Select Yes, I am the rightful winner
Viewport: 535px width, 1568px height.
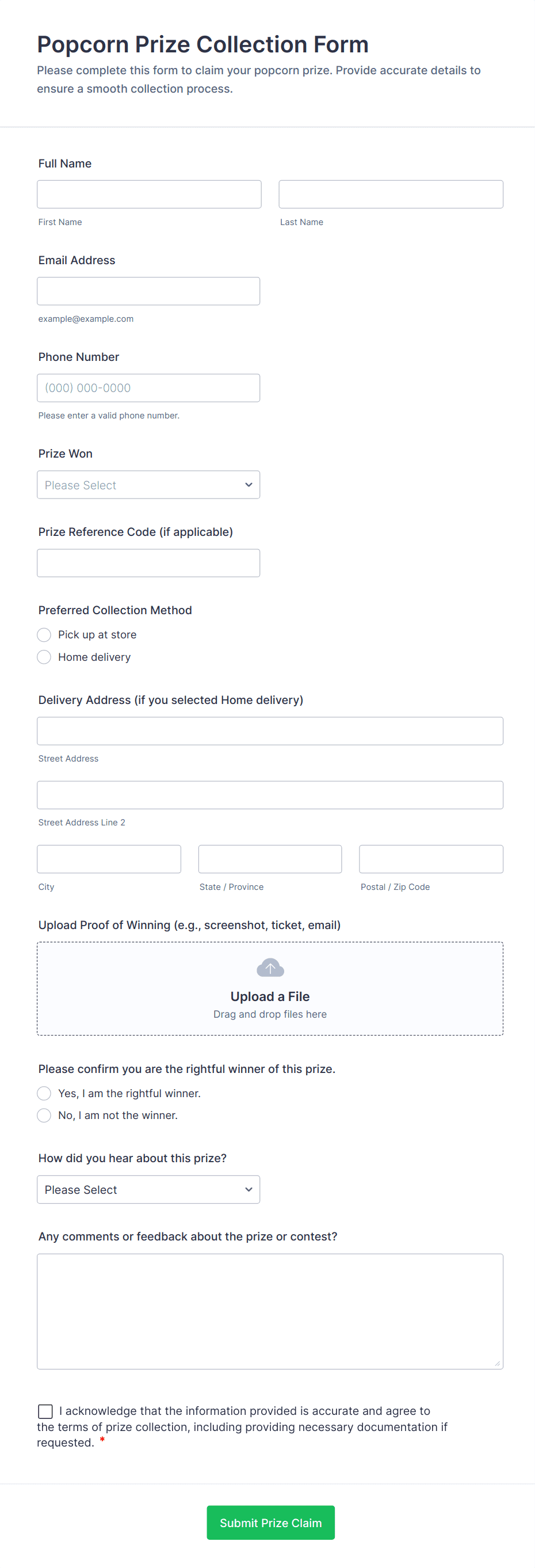[44, 1093]
